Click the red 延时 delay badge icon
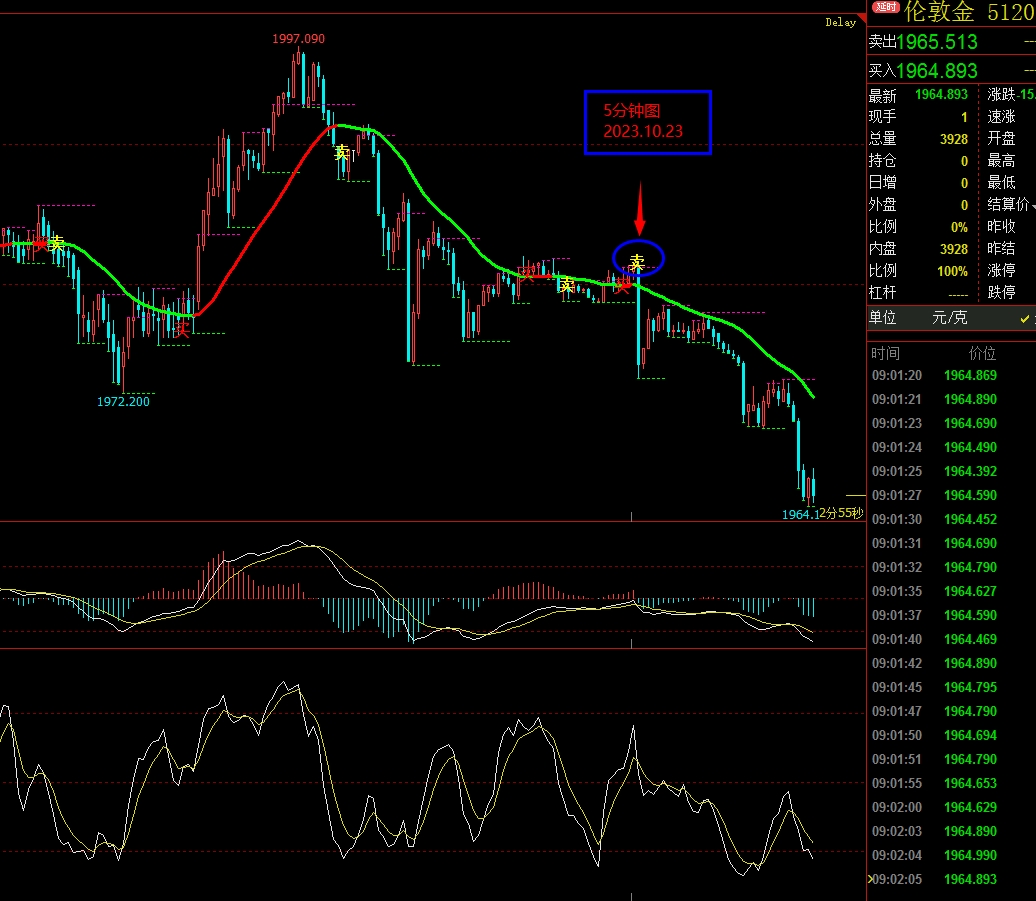 (x=885, y=7)
